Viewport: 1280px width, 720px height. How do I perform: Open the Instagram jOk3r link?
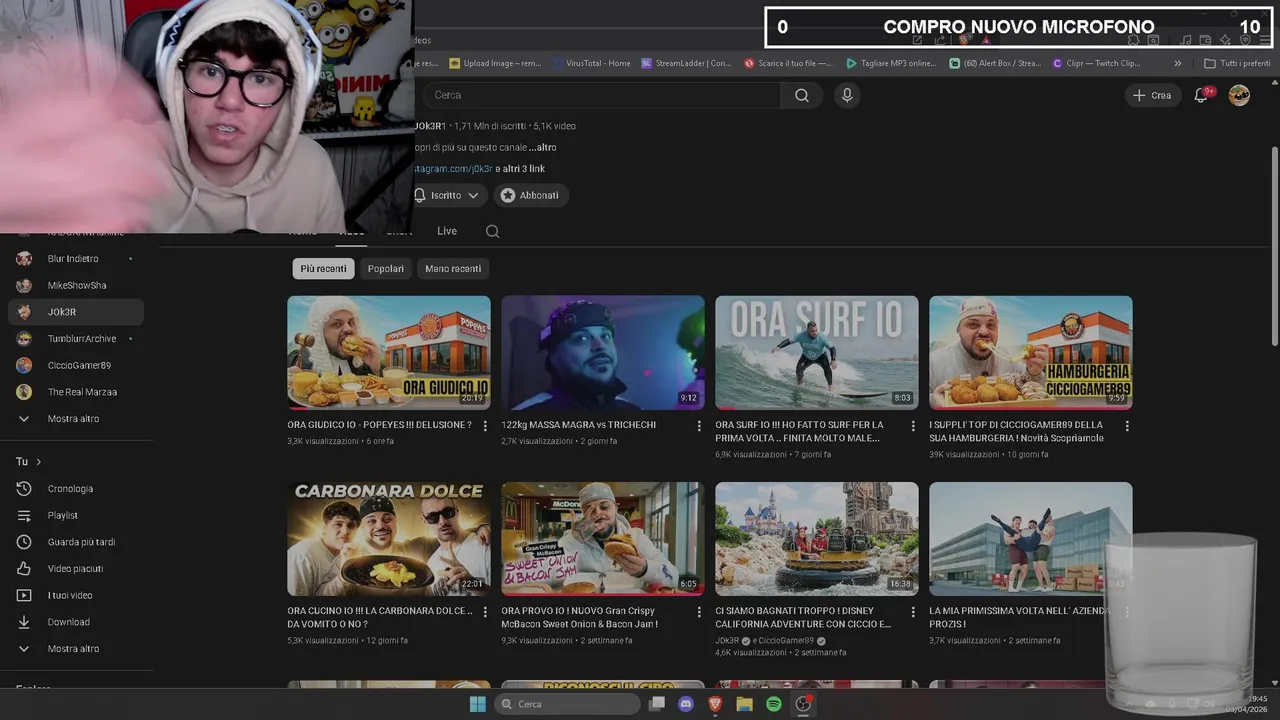[x=453, y=169]
